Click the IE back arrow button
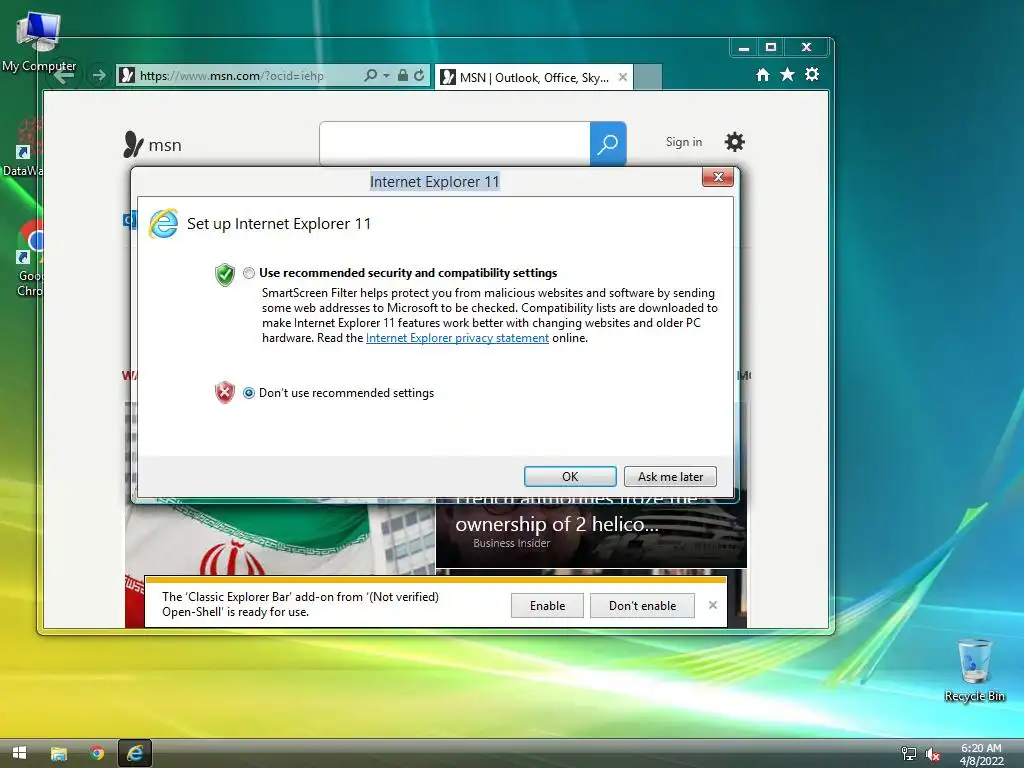 [63, 76]
